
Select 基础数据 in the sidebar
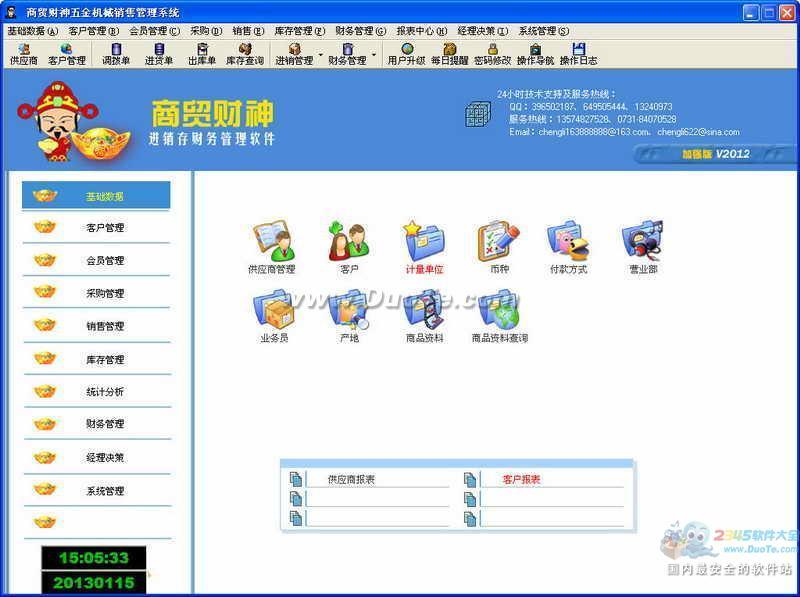point(96,195)
